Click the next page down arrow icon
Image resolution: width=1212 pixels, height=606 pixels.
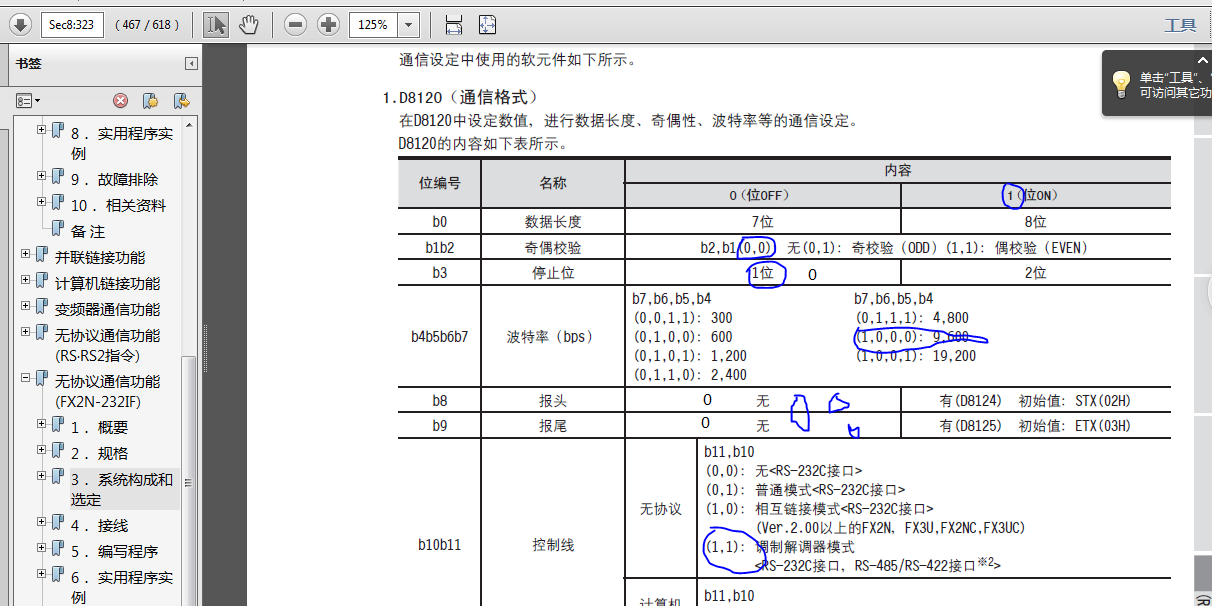[20, 25]
